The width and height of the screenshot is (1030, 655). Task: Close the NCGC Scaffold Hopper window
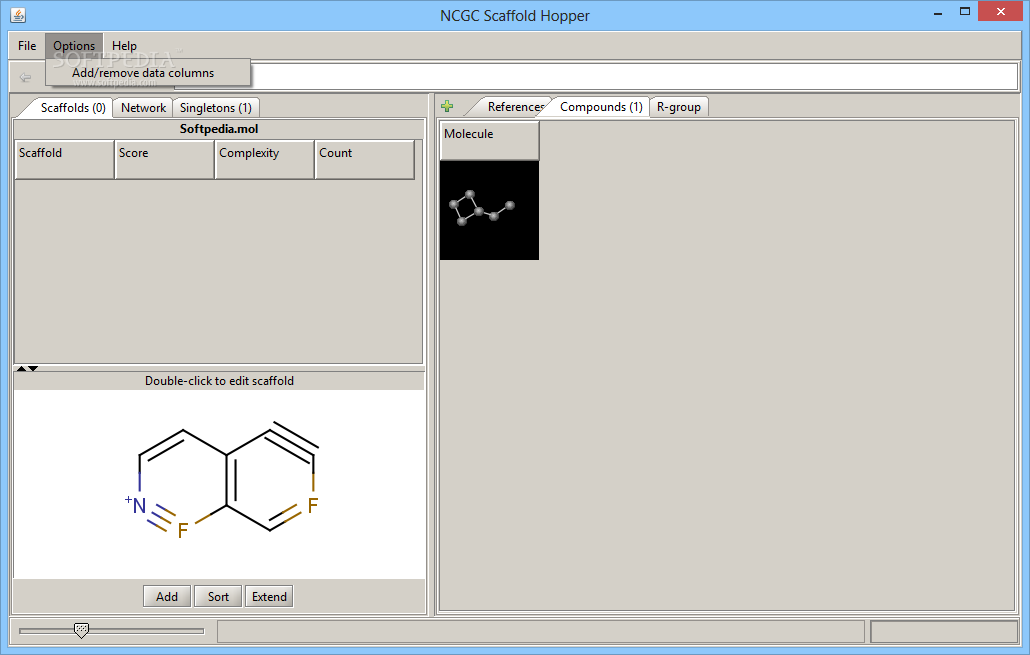click(1001, 12)
